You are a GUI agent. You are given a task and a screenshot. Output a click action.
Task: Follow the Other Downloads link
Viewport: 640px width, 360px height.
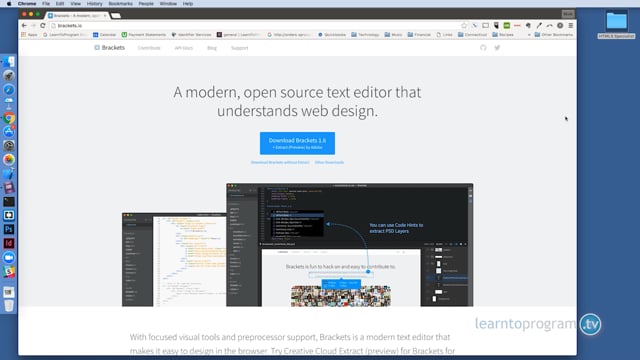(329, 162)
